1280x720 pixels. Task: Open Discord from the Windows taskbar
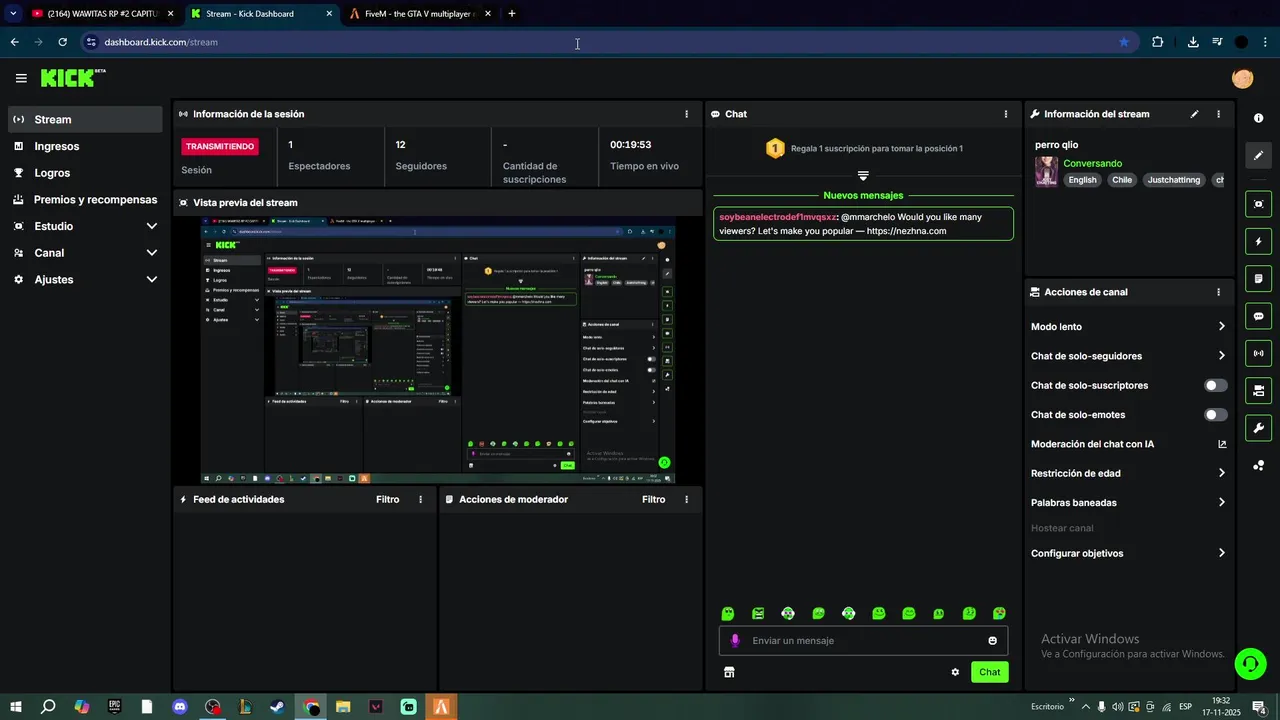(x=180, y=707)
